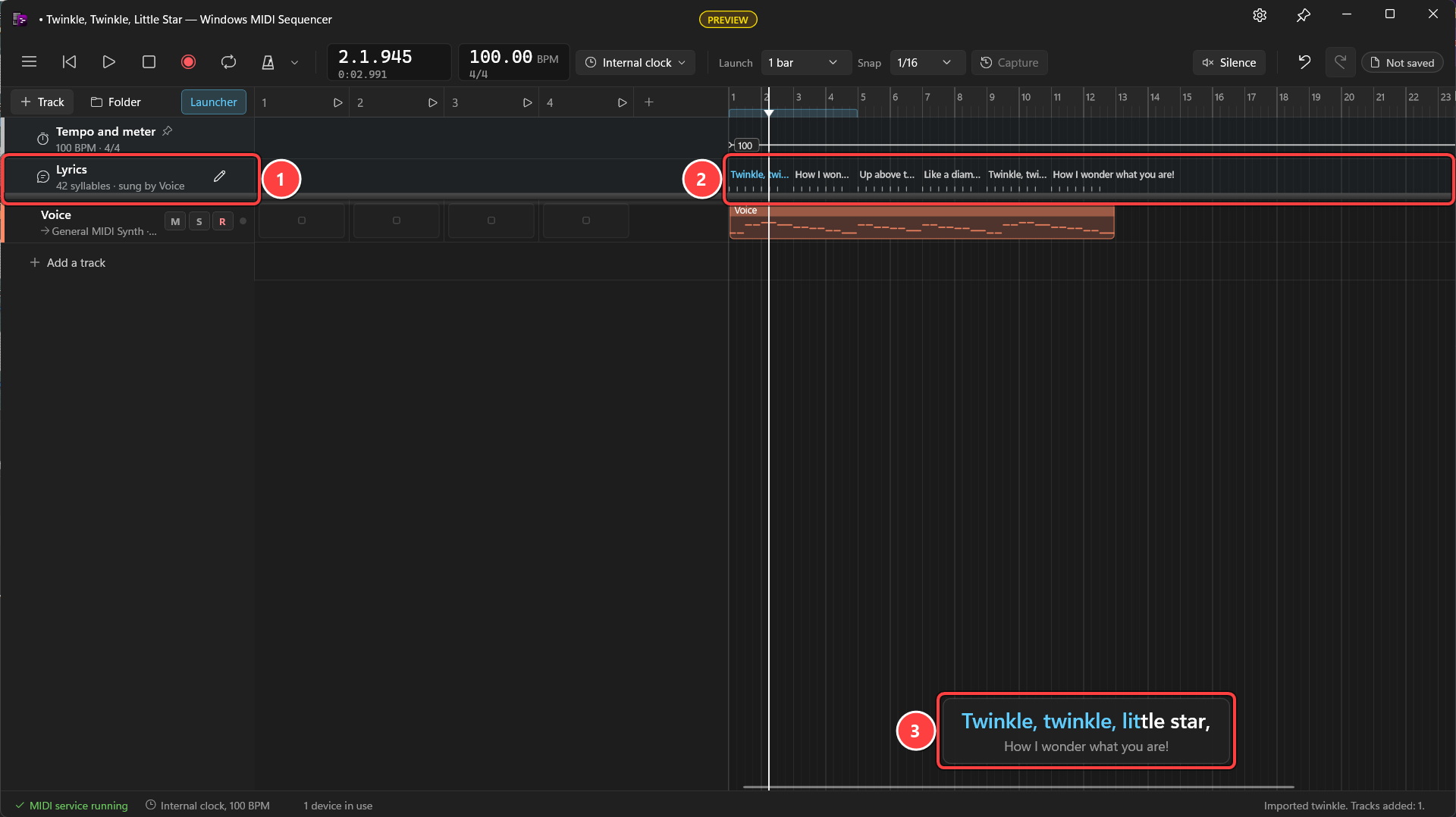This screenshot has width=1456, height=817.
Task: Add a new scene with plus icon
Action: (649, 102)
